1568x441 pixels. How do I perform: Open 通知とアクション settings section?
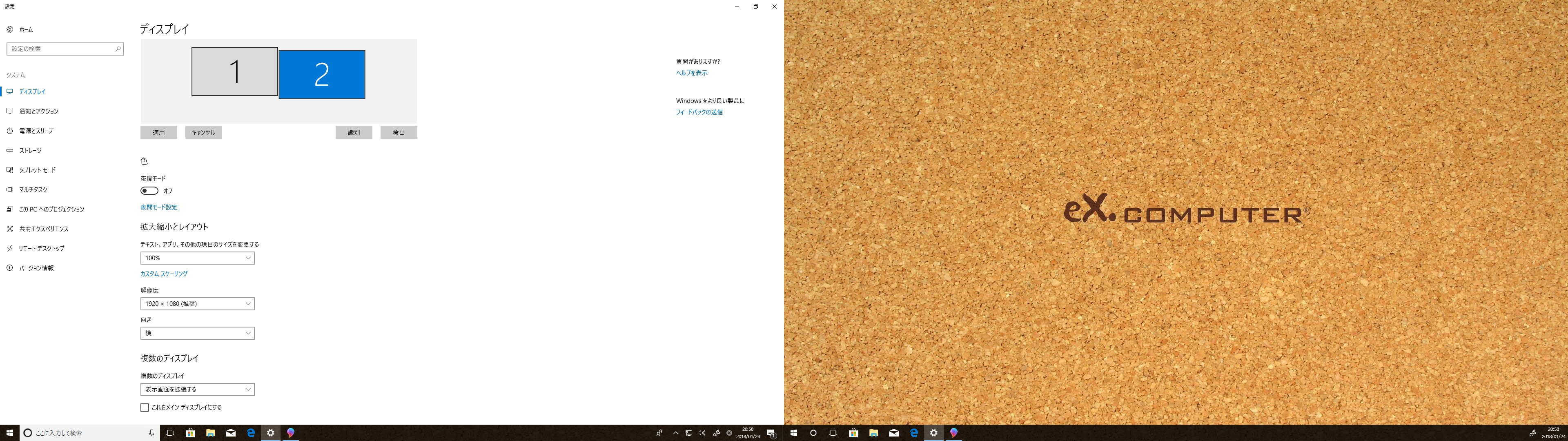[x=38, y=111]
